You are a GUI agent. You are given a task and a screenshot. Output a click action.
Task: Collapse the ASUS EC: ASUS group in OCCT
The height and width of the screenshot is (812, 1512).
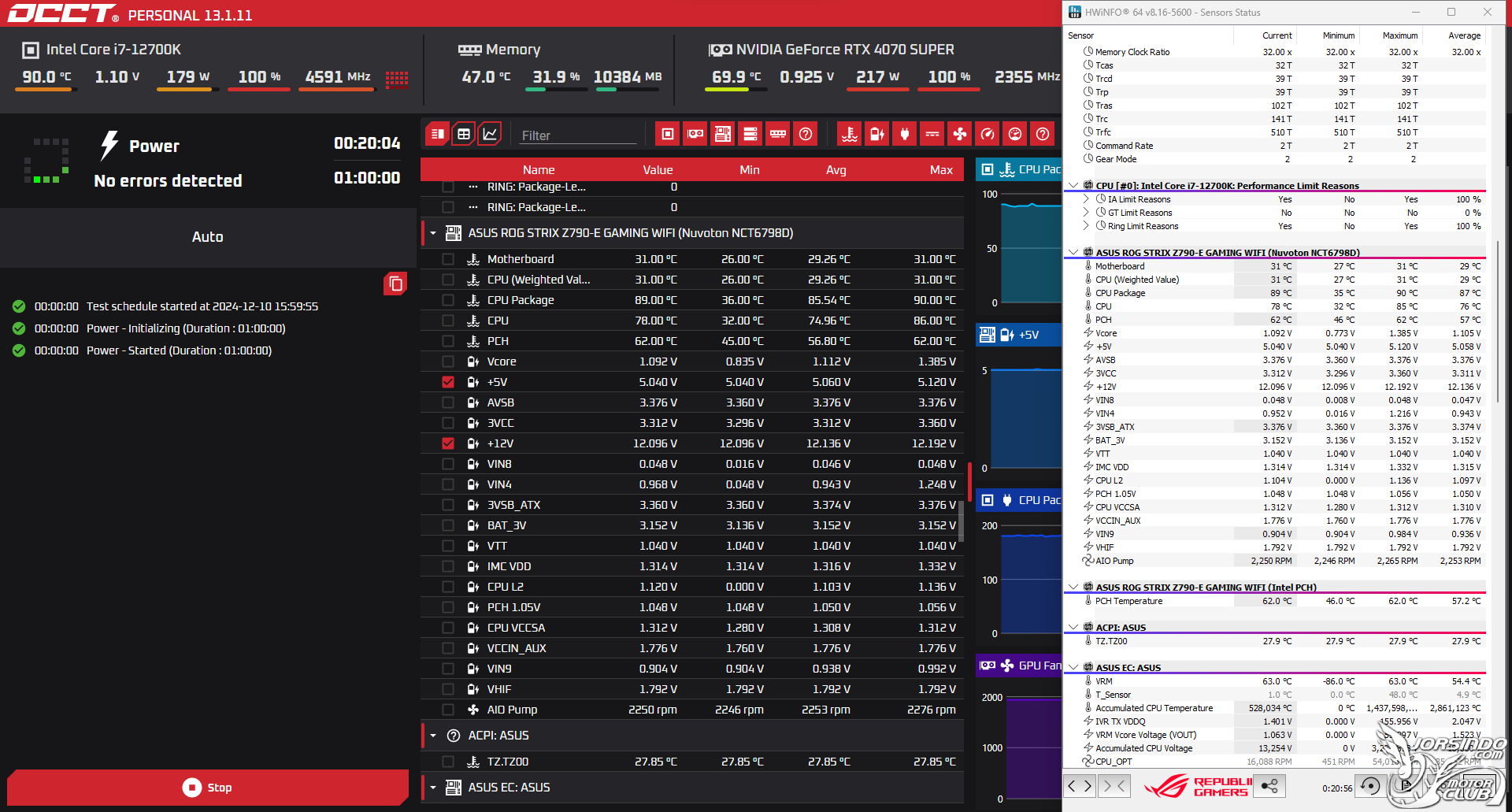pos(433,788)
